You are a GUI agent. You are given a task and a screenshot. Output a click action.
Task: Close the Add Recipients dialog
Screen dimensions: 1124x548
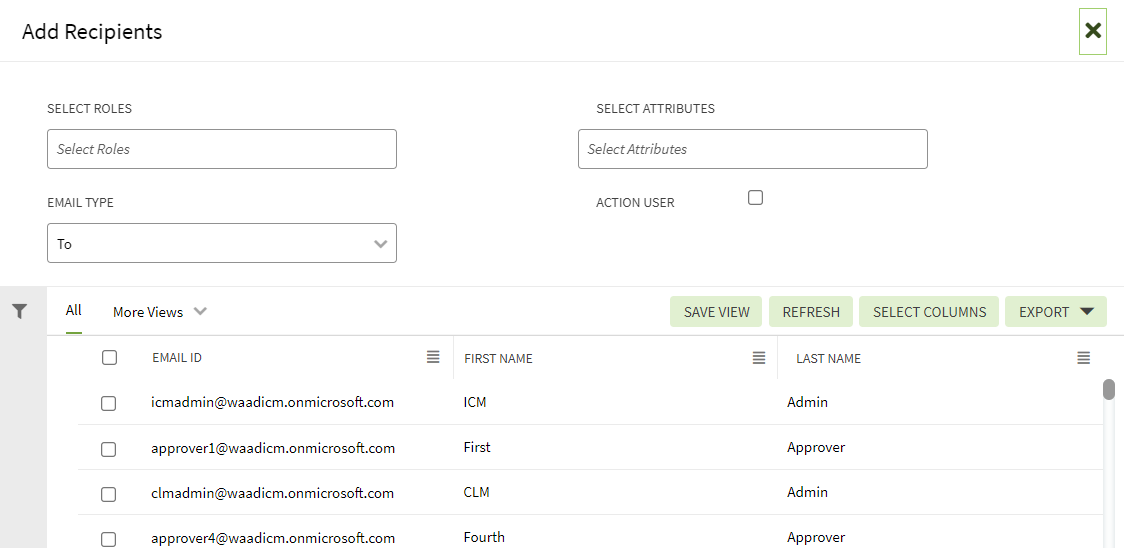pos(1093,31)
